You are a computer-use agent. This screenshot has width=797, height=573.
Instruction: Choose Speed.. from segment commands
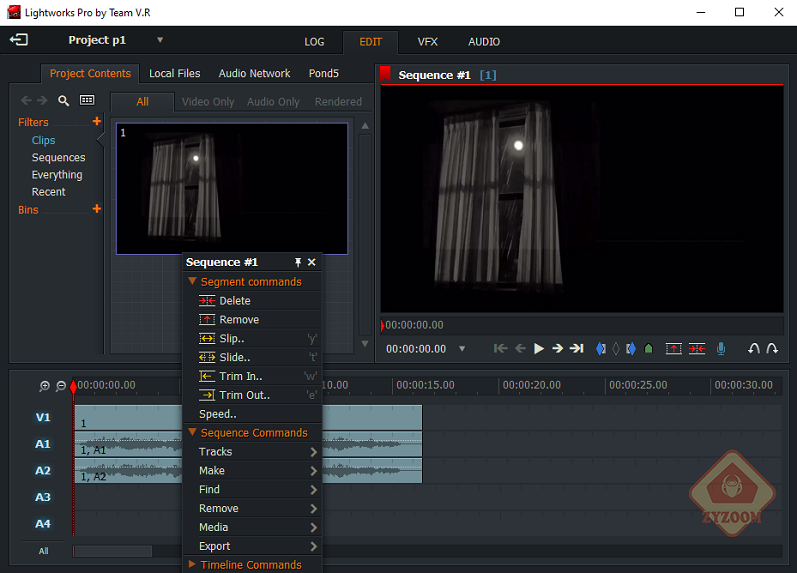pyautogui.click(x=218, y=414)
